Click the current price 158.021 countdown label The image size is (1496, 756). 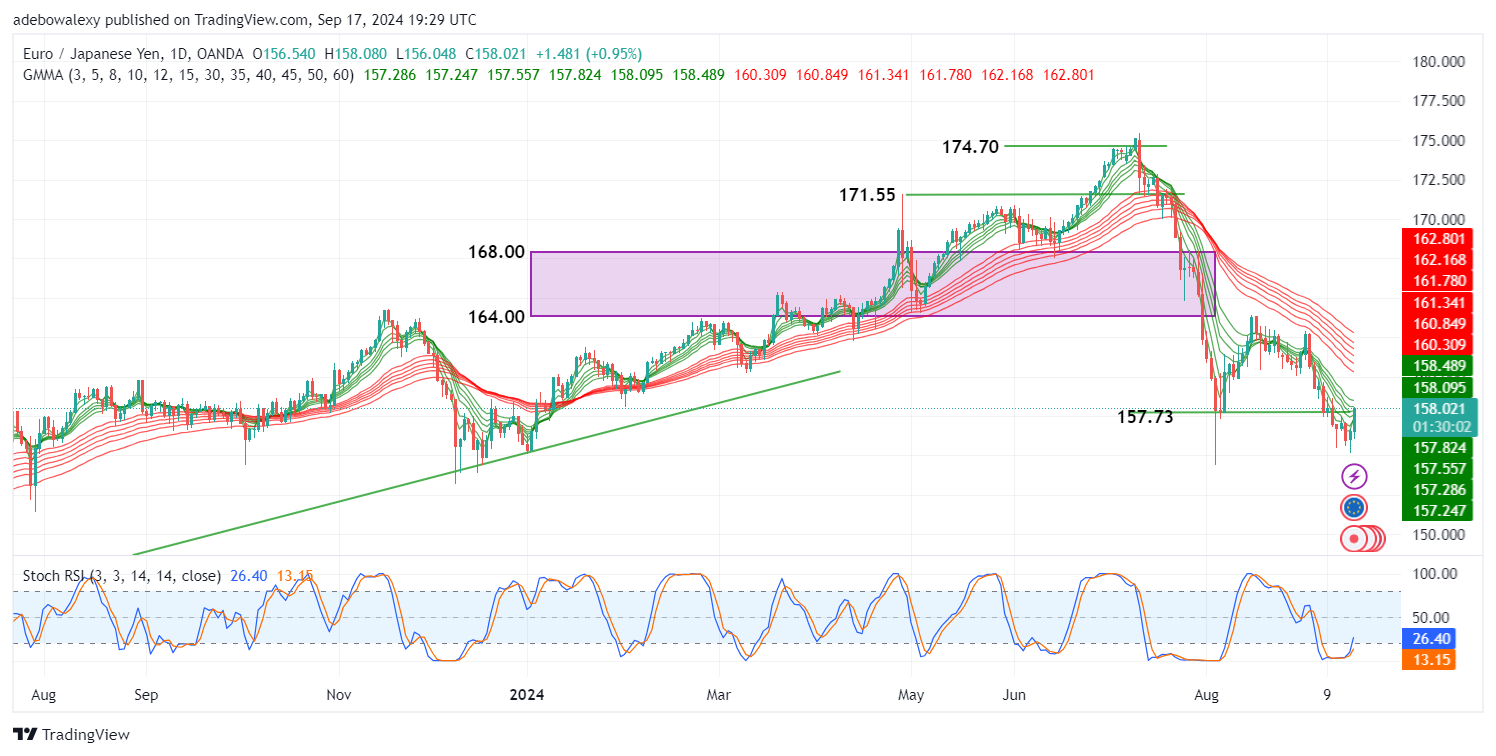[1437, 417]
